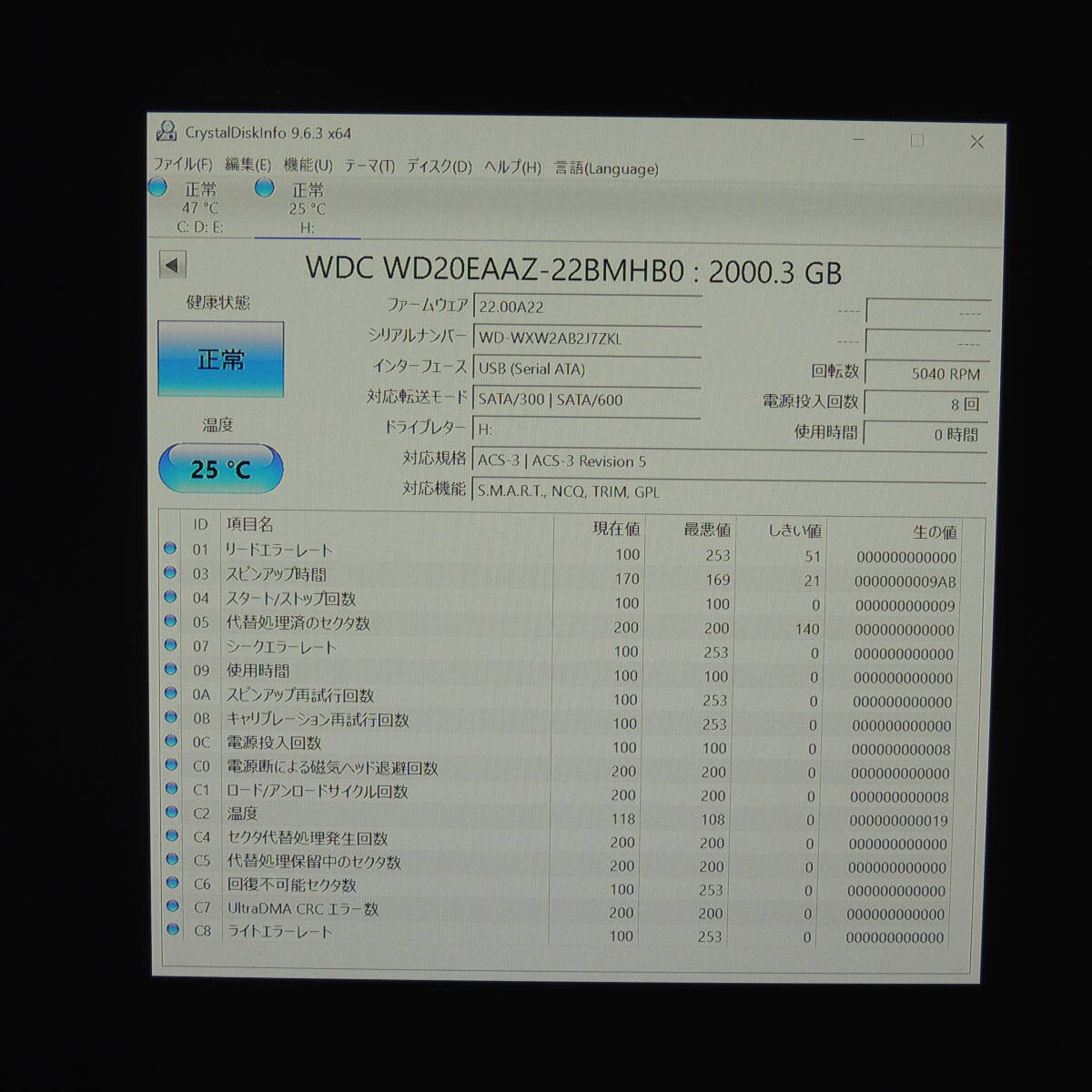
Task: Click the 5040 RPM rotation field
Action: 926,374
